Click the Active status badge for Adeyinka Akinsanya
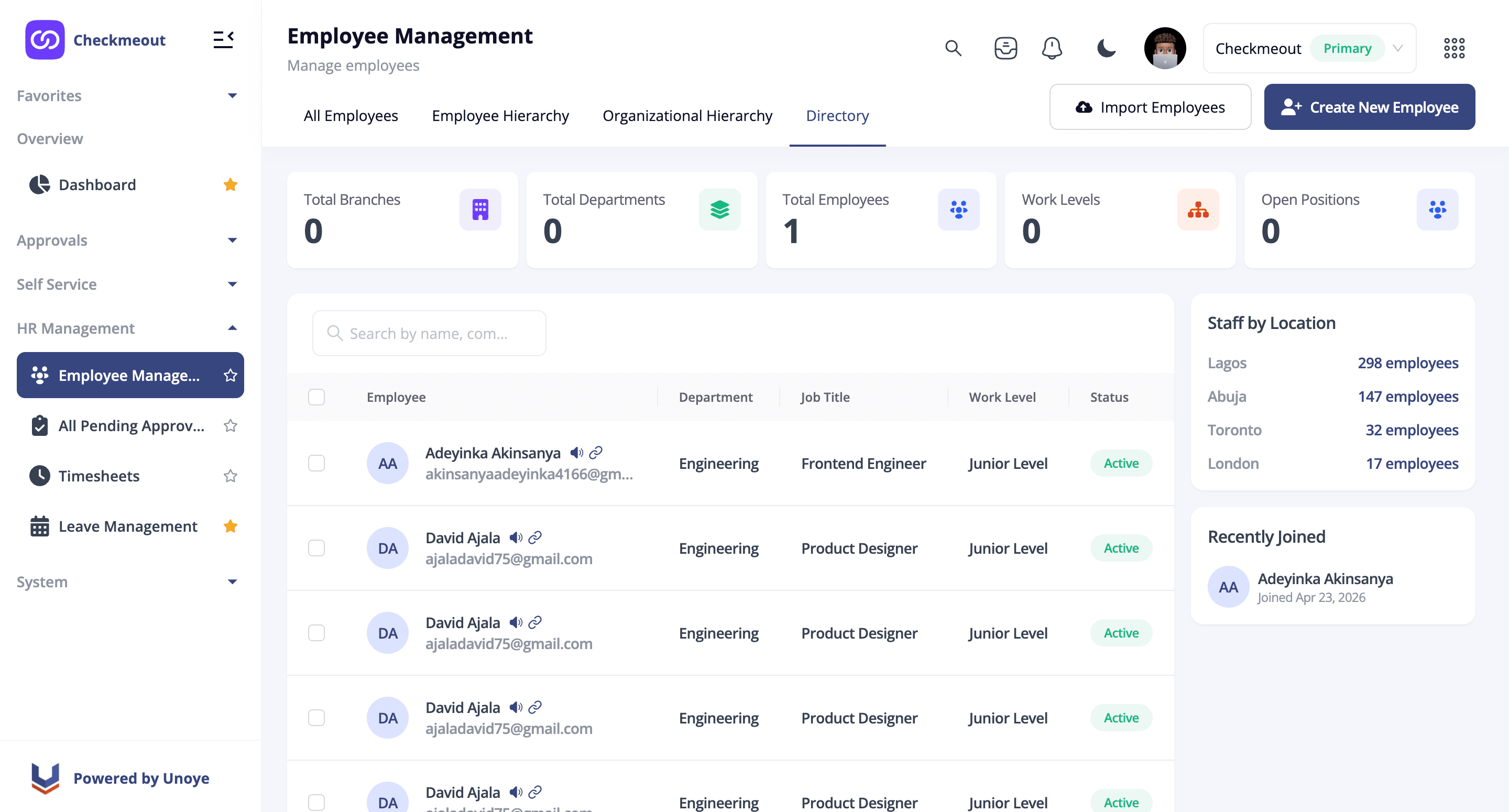 [1121, 463]
